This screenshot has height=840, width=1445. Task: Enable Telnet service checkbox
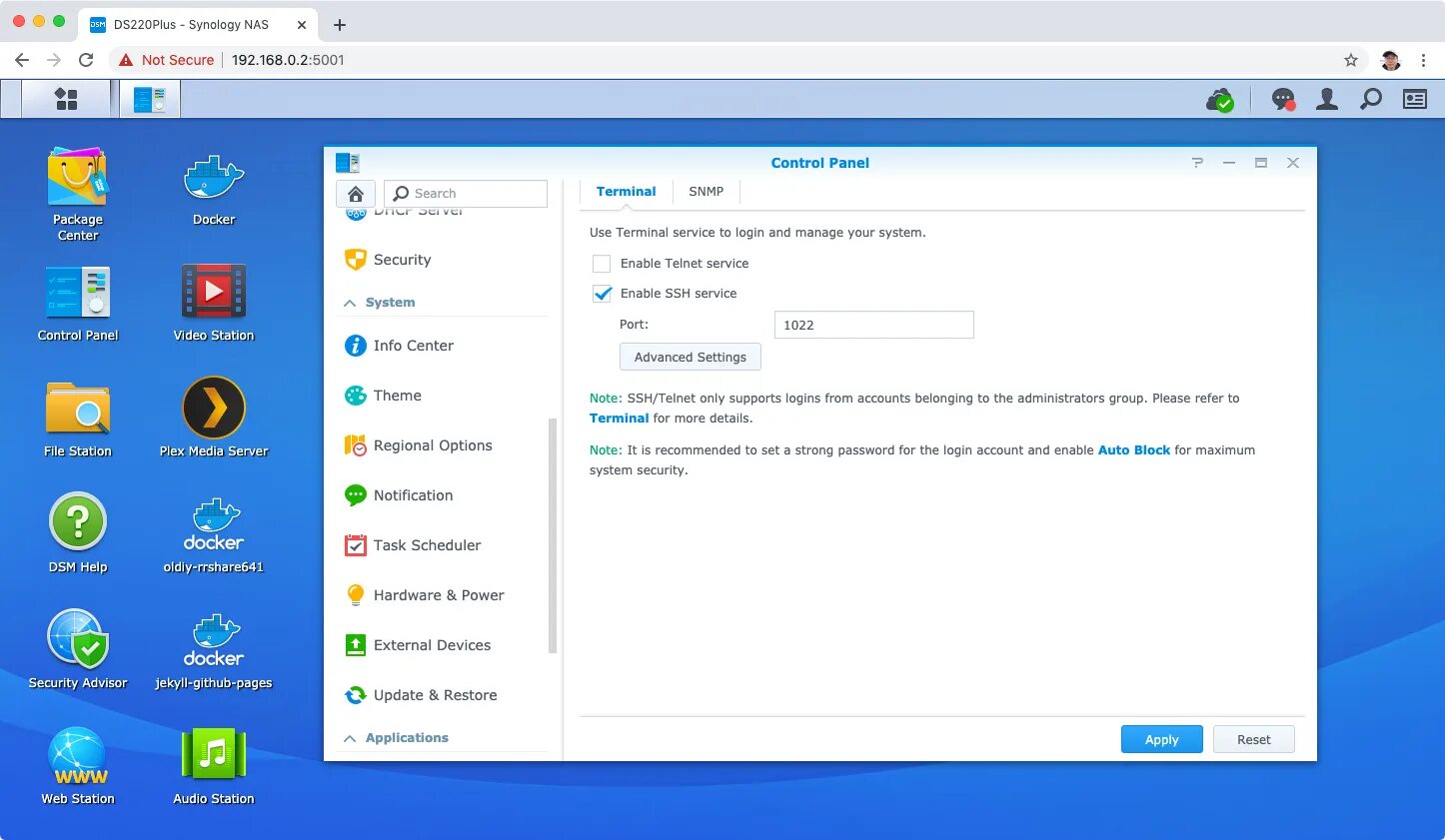point(602,264)
